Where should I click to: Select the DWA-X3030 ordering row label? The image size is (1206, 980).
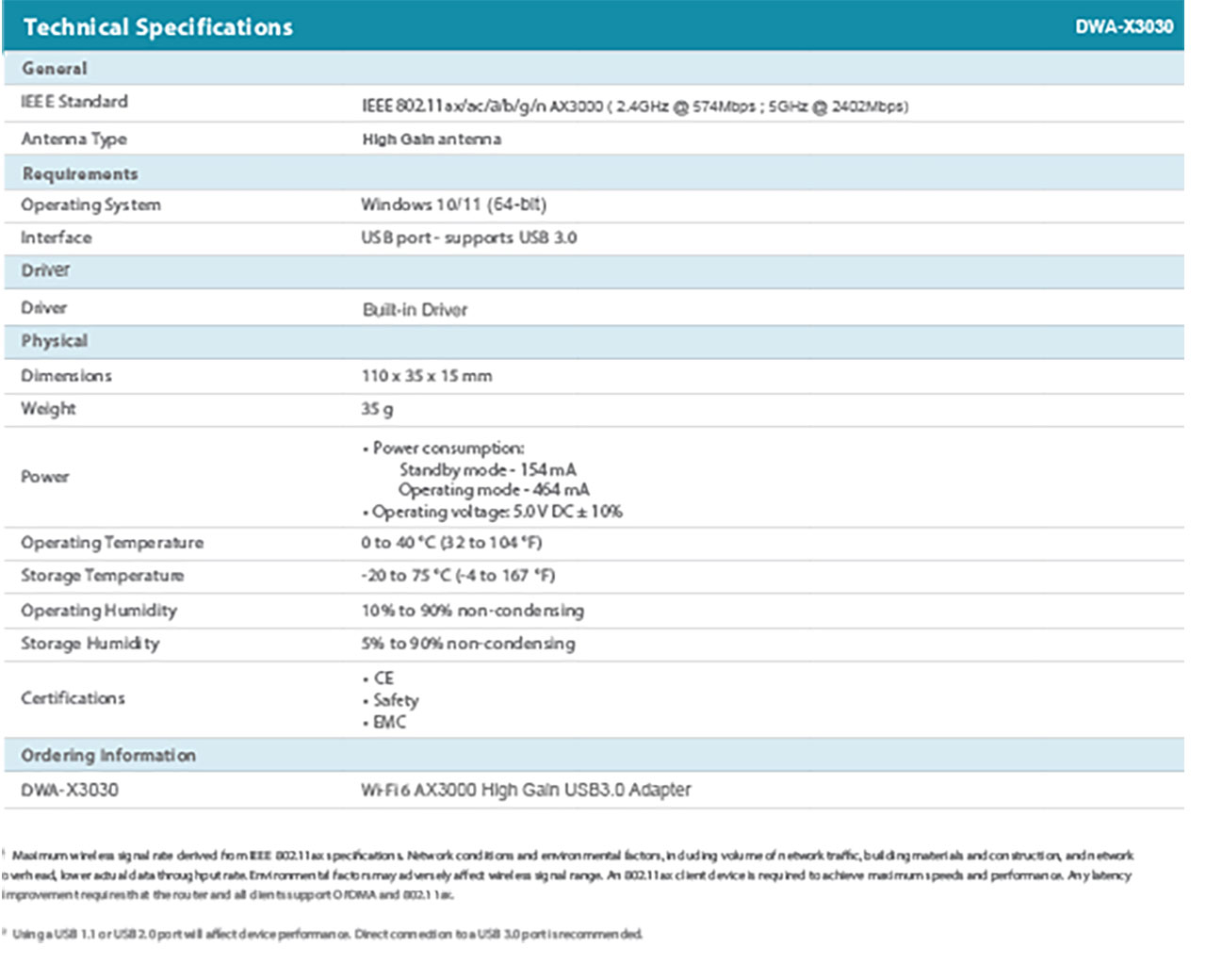click(x=70, y=790)
